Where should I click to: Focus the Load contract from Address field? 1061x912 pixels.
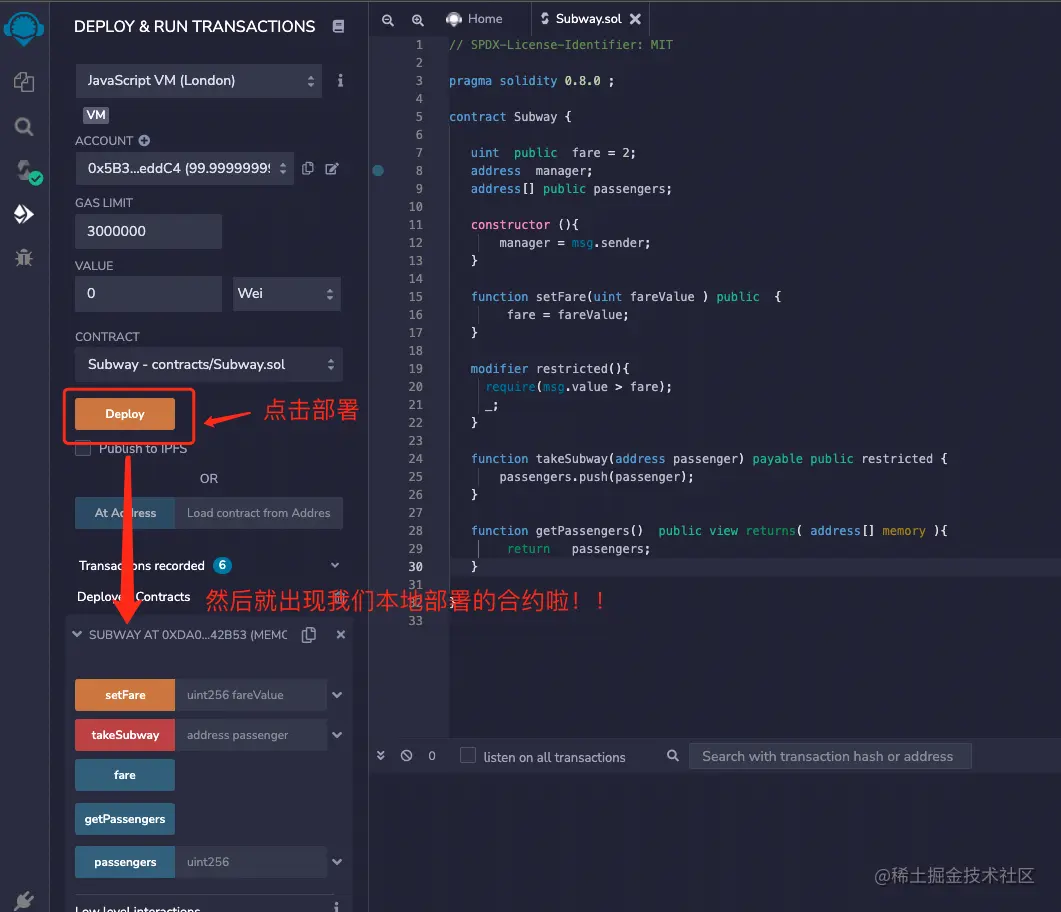[258, 513]
